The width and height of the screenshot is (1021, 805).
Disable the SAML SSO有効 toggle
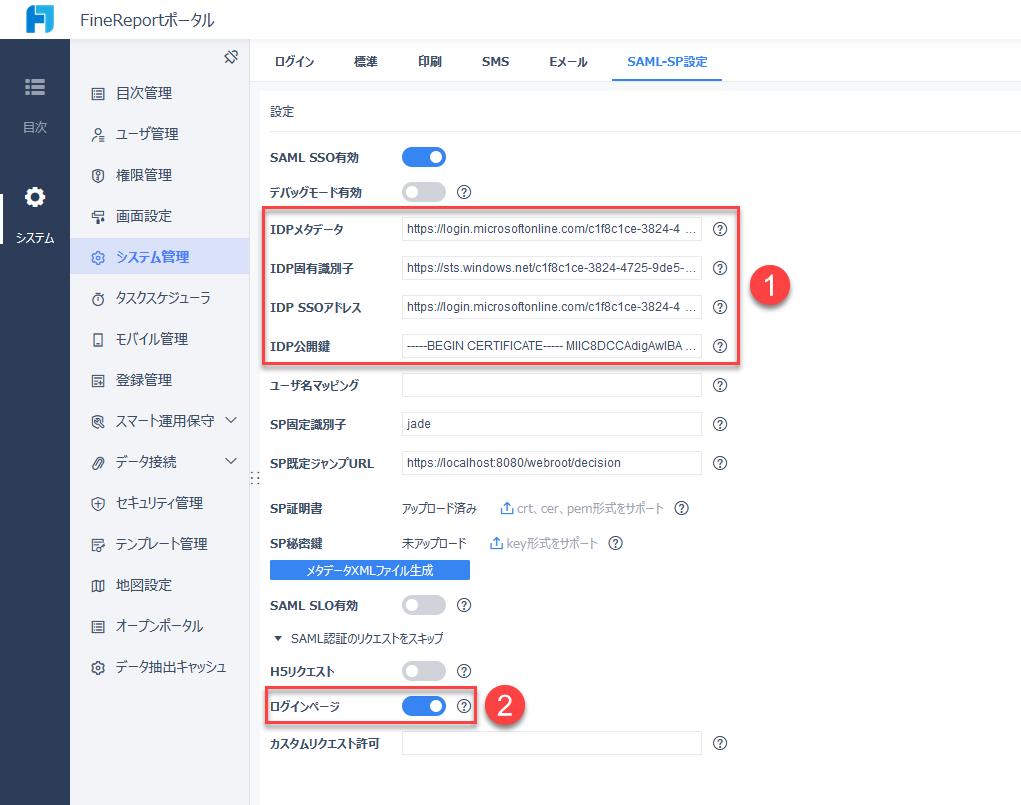pos(424,156)
